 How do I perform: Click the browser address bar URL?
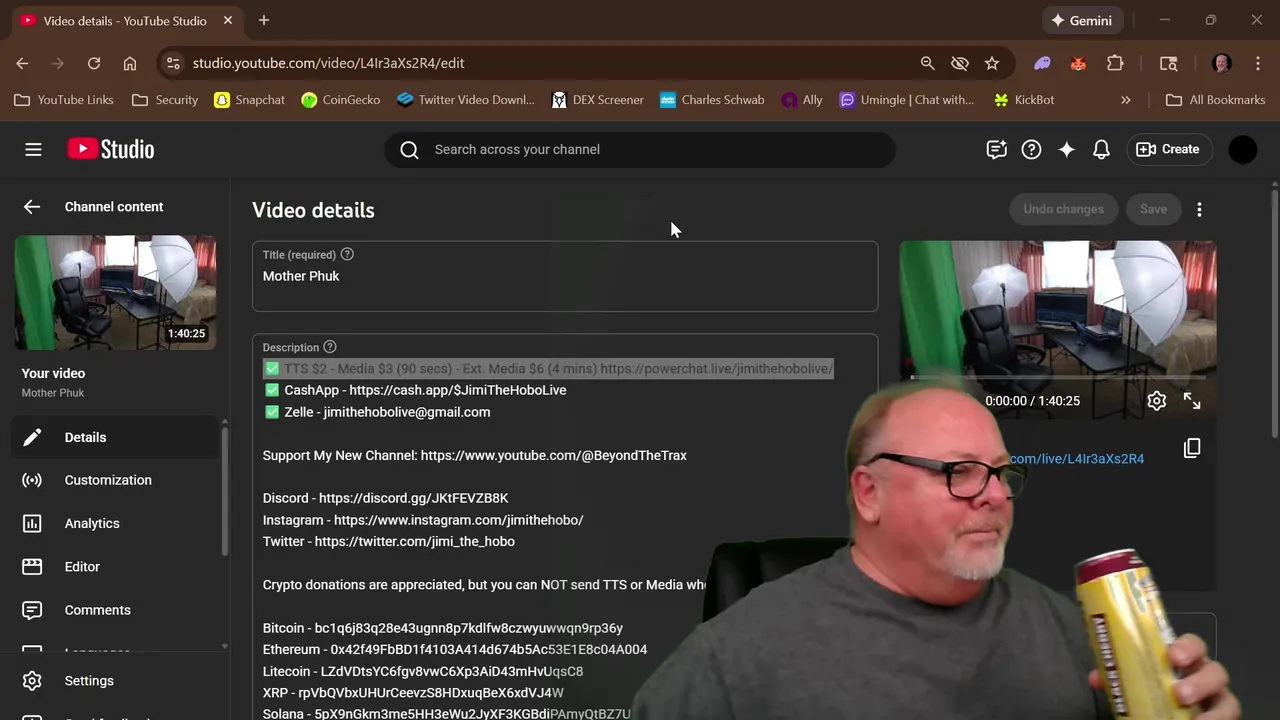(328, 63)
